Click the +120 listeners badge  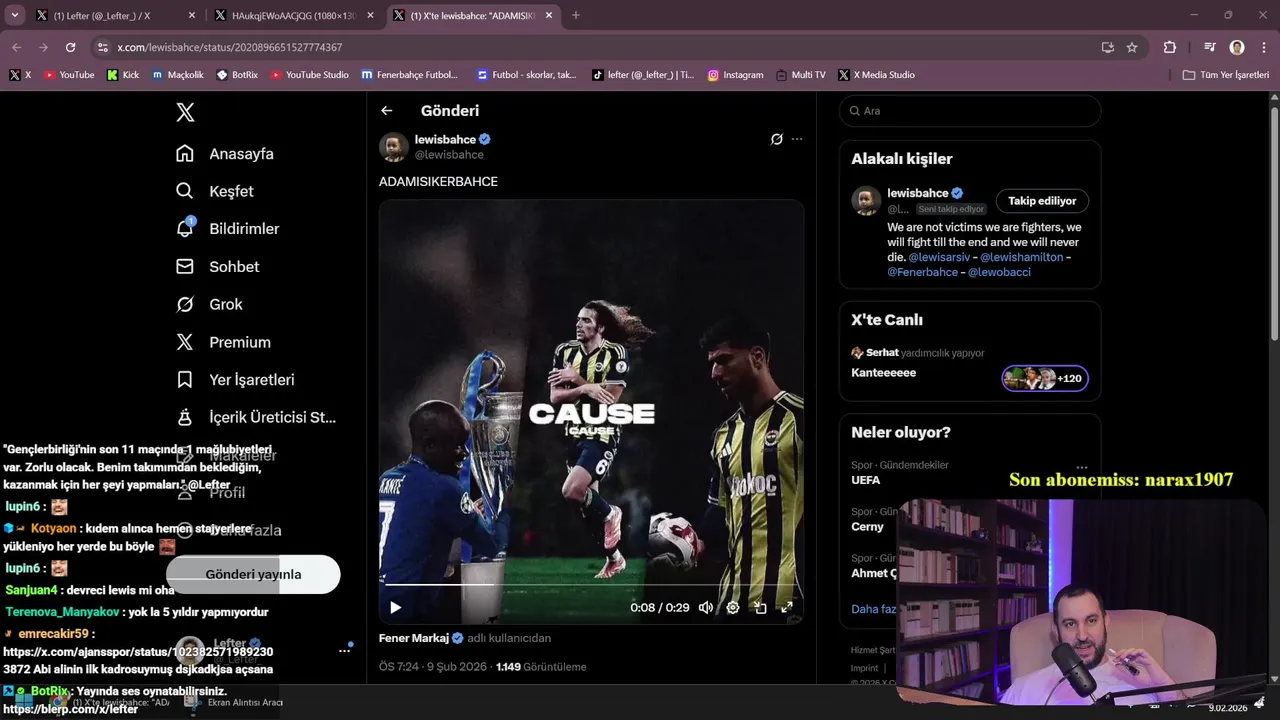click(x=1045, y=378)
